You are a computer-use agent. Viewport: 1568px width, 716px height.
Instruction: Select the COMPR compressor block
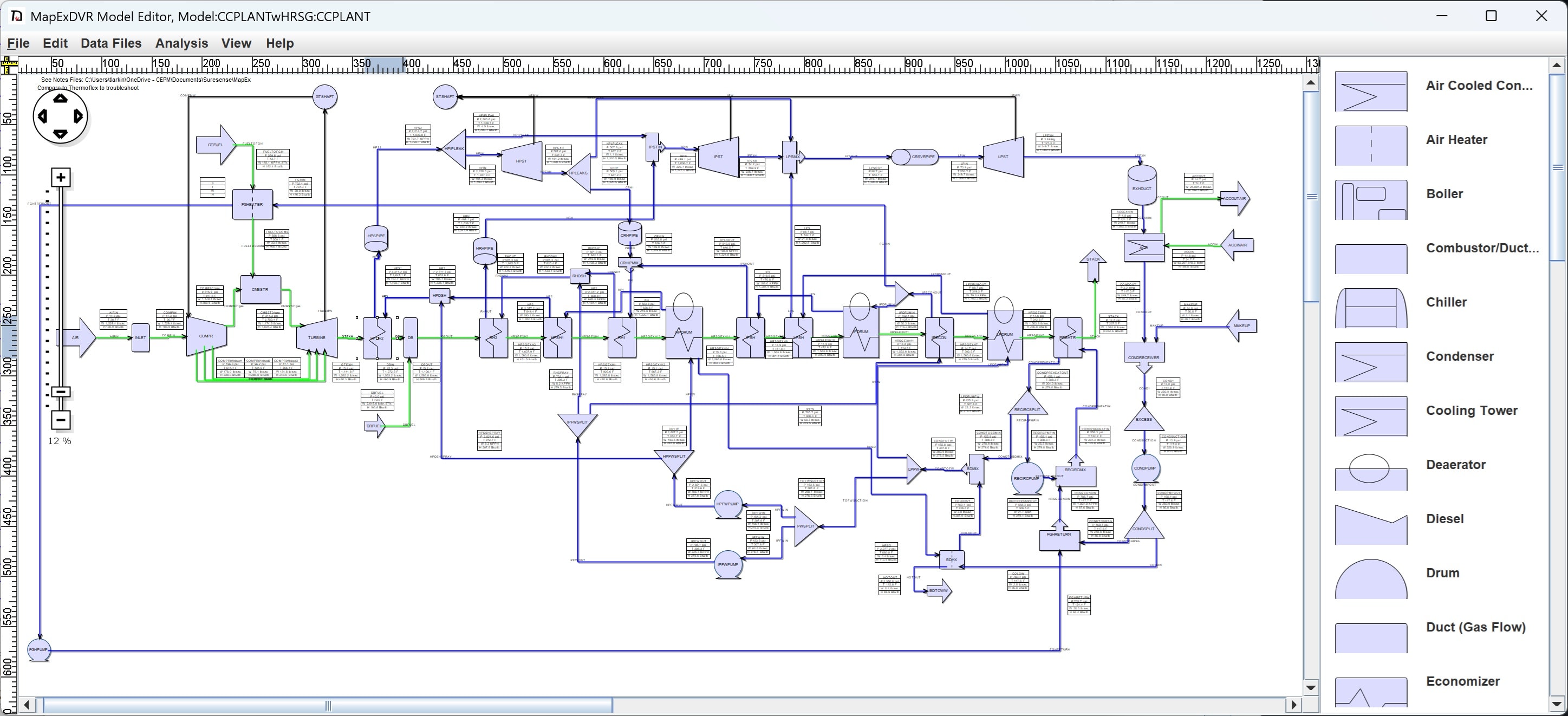click(x=206, y=336)
